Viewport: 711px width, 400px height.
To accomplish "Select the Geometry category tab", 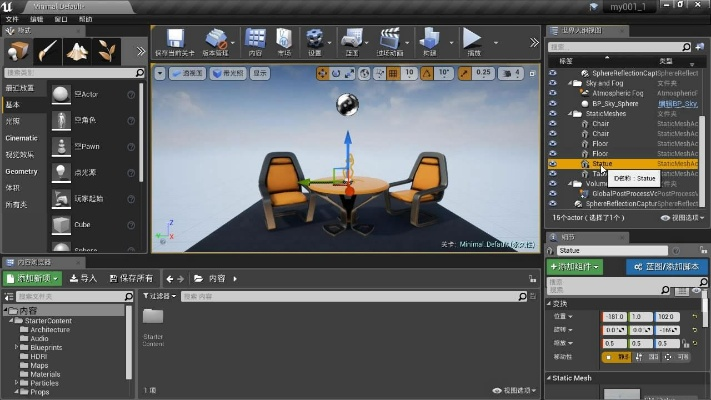I will [x=21, y=171].
